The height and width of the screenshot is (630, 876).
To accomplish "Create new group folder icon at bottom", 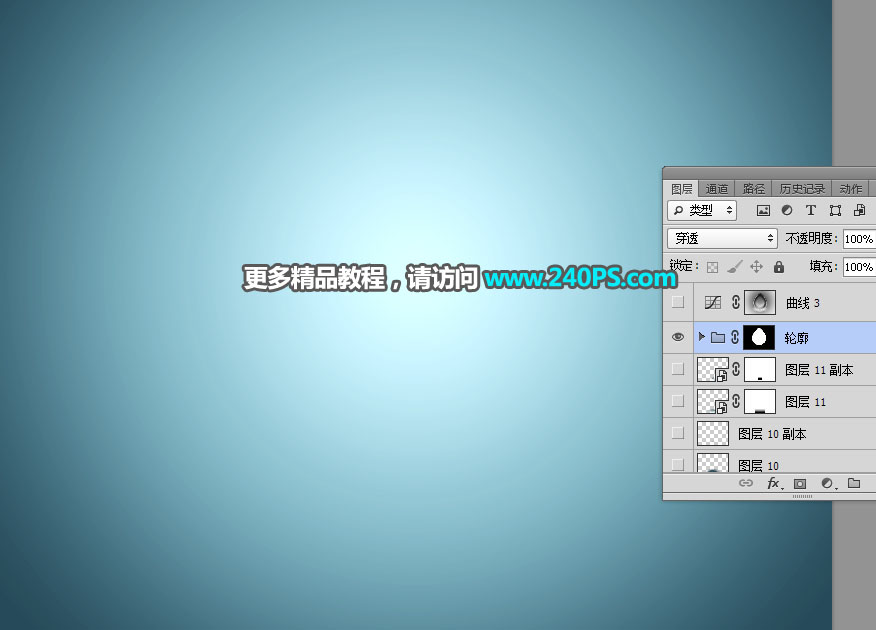I will click(854, 483).
